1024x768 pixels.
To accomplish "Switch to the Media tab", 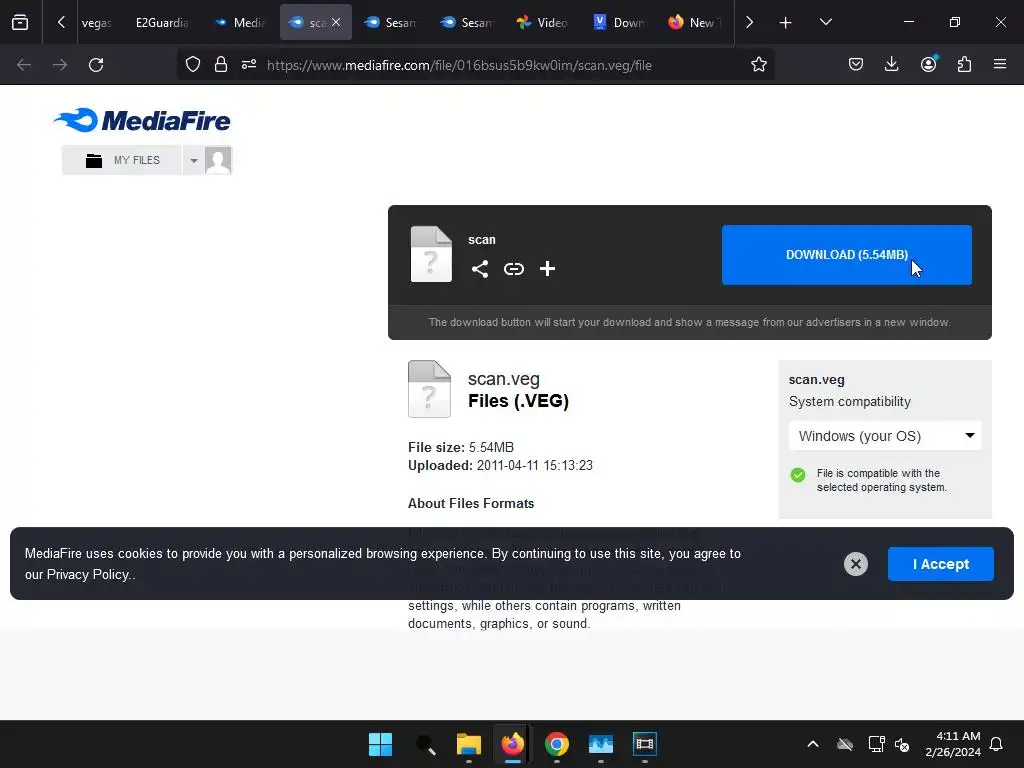I will pos(240,23).
